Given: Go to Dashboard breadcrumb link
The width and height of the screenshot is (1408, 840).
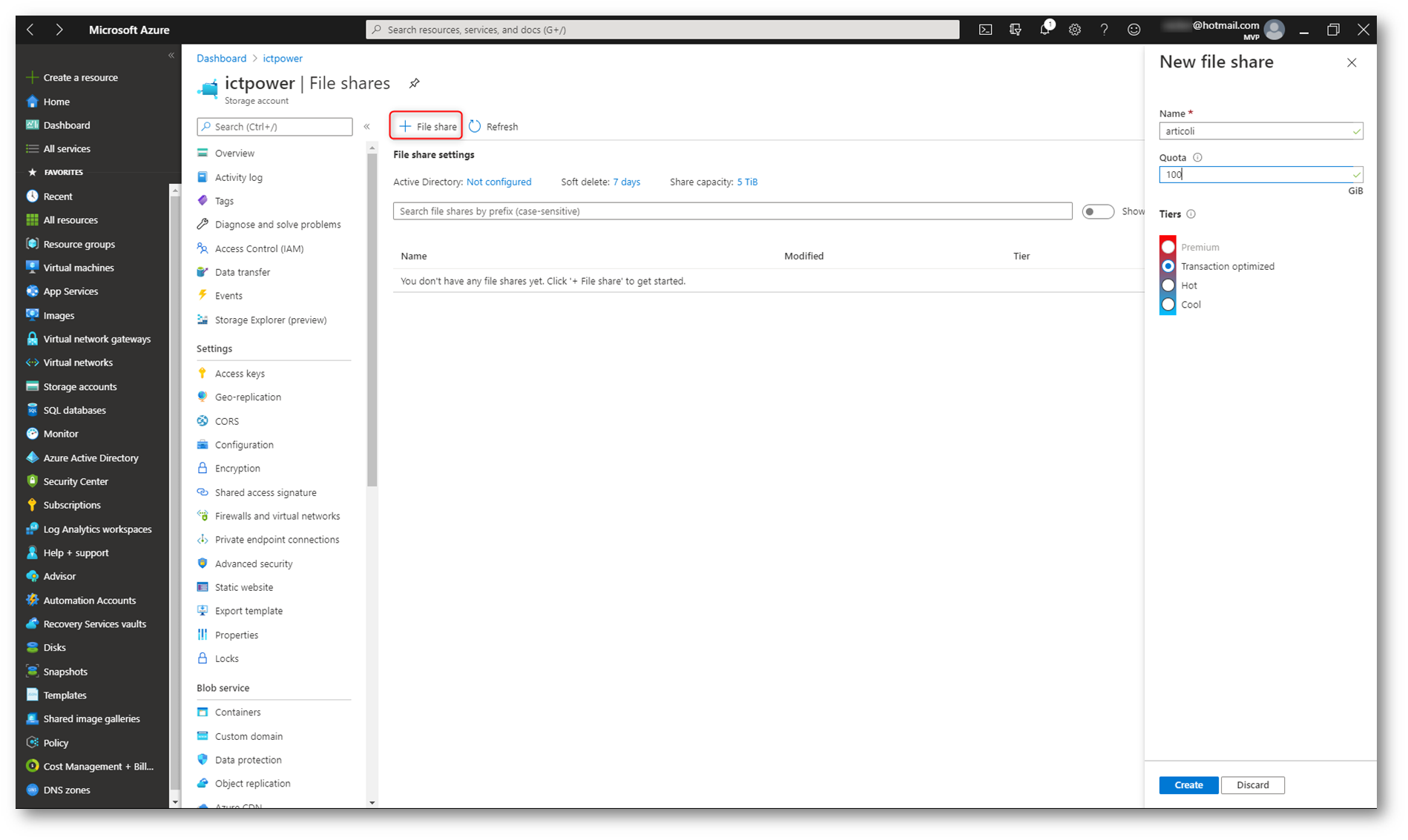Looking at the screenshot, I should click(x=221, y=59).
